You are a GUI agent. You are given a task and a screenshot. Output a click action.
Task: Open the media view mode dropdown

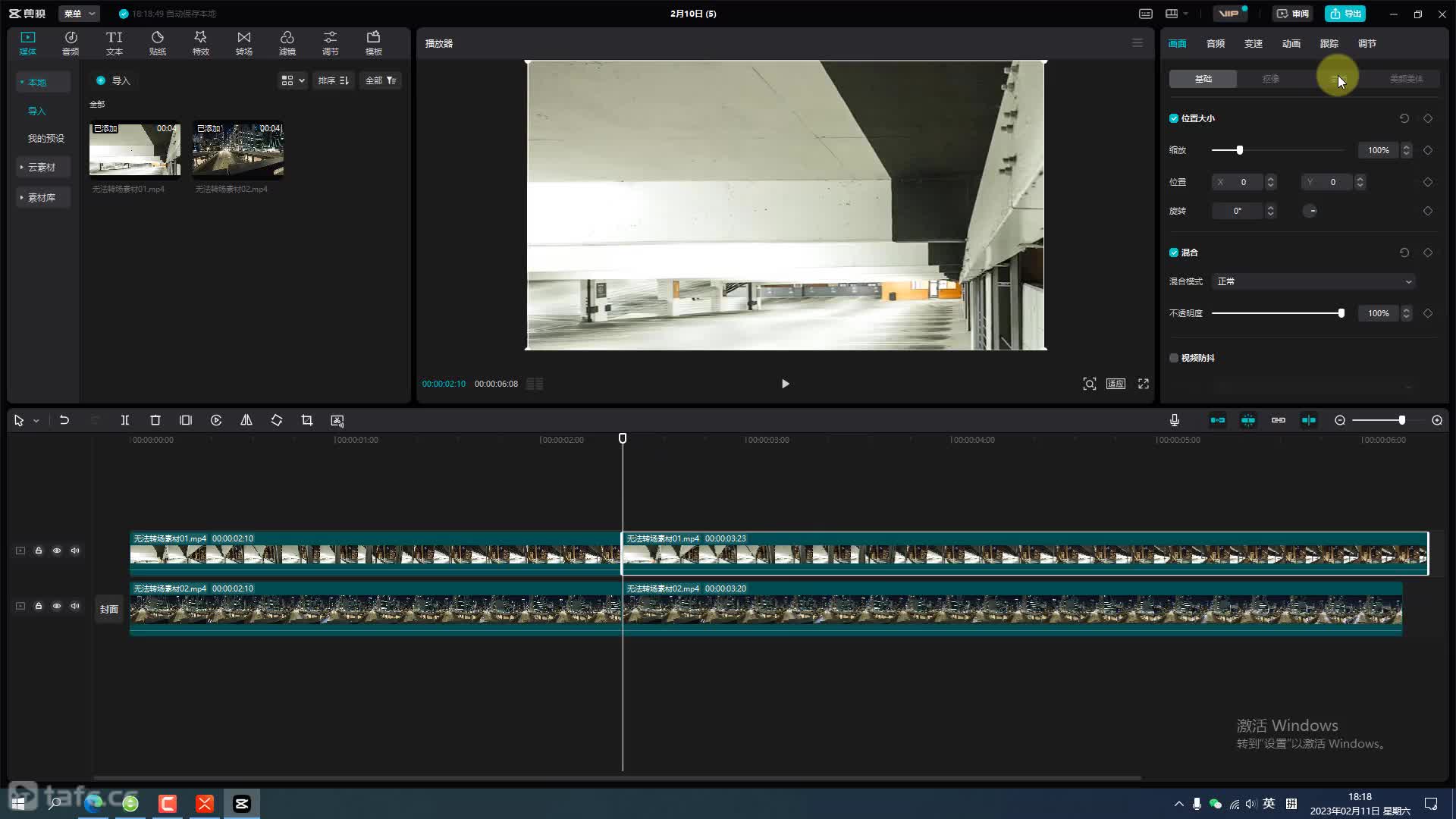(293, 80)
